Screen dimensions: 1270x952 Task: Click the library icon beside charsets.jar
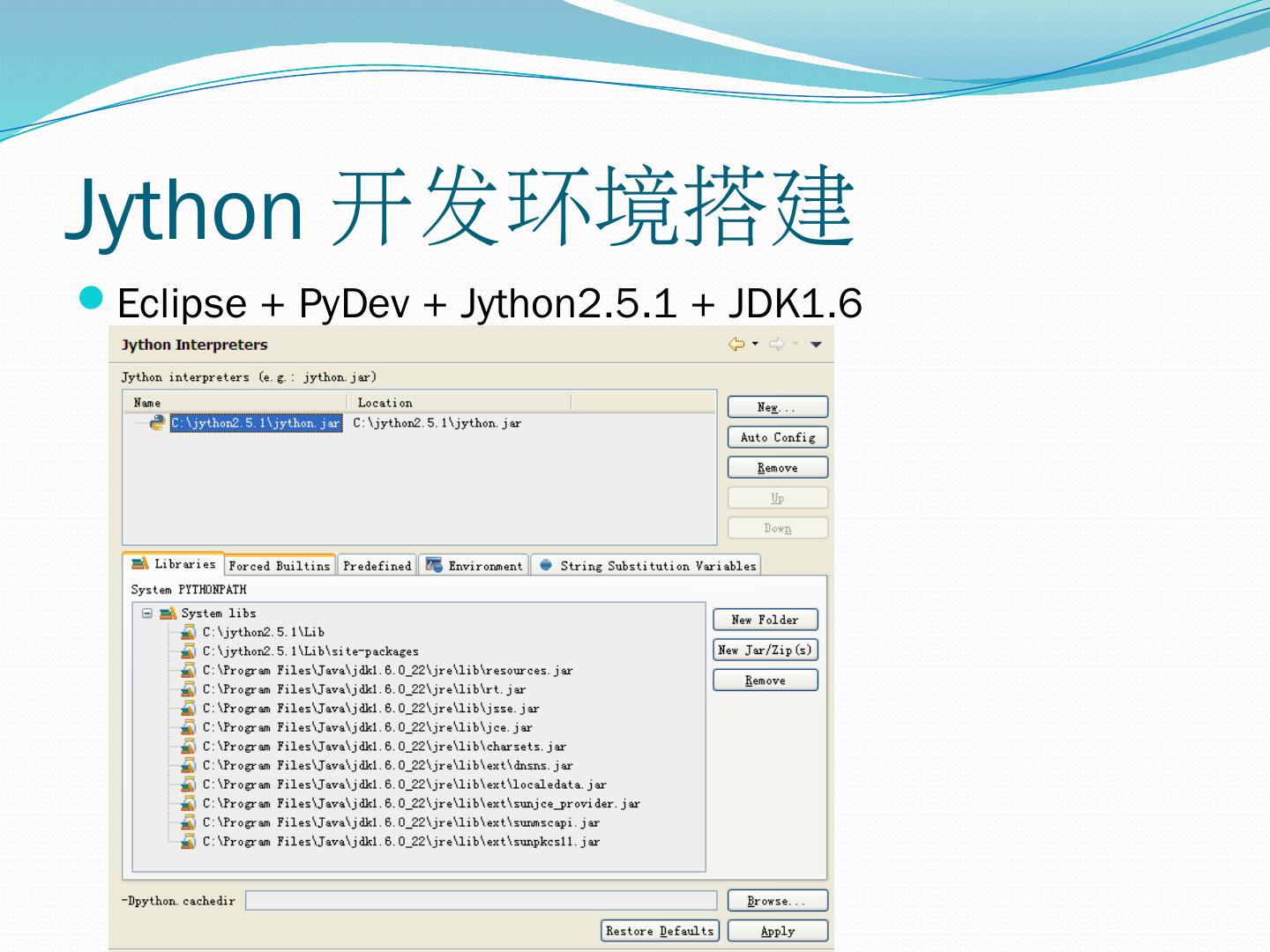[188, 747]
